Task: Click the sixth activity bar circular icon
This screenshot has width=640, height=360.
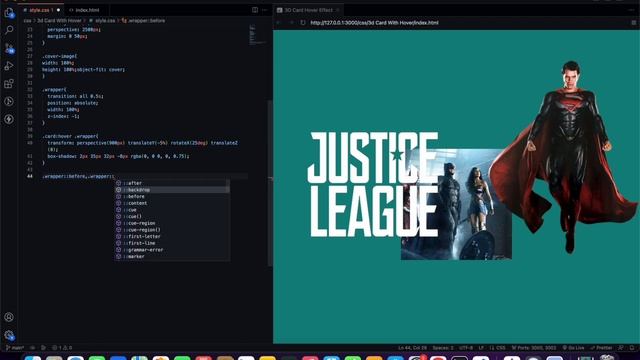Action: pos(9,101)
